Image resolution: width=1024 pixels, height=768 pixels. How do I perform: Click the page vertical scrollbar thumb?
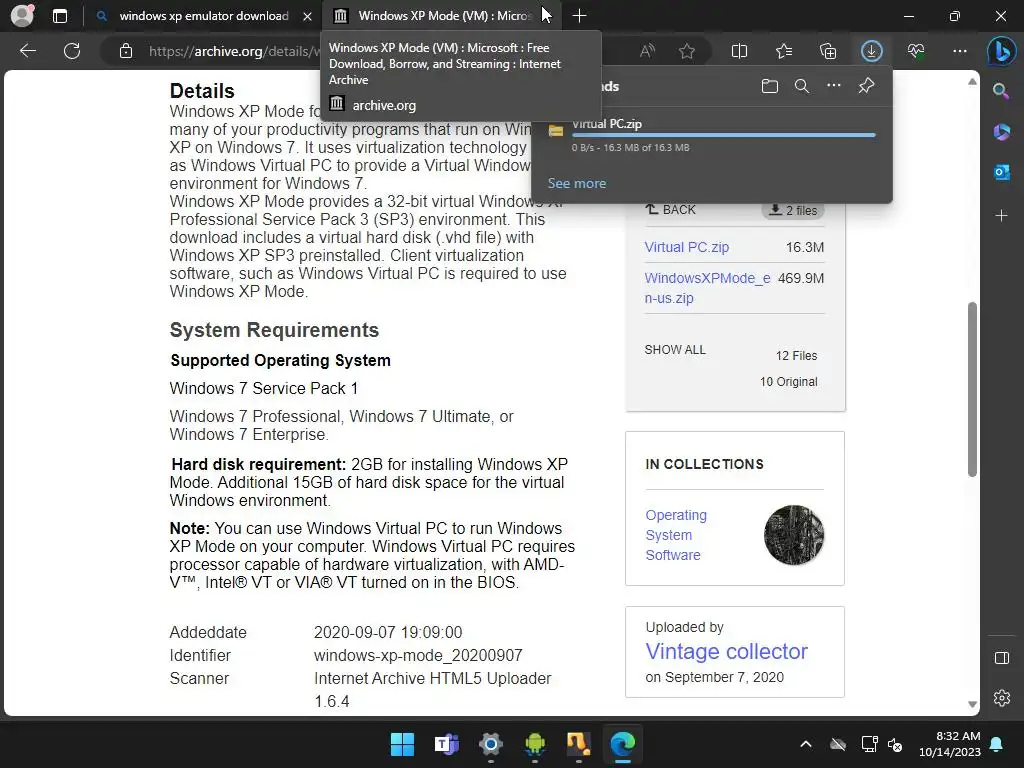(972, 389)
